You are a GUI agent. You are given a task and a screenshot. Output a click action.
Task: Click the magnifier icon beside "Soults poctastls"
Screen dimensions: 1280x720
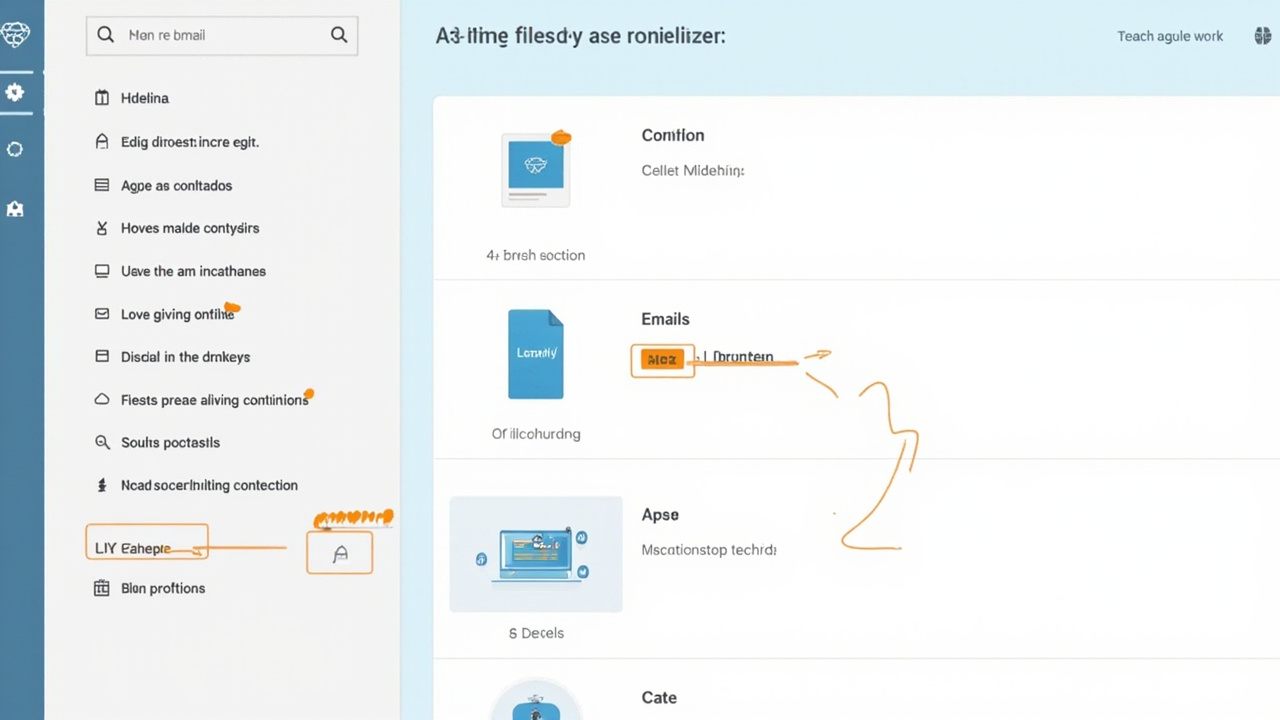pyautogui.click(x=101, y=442)
